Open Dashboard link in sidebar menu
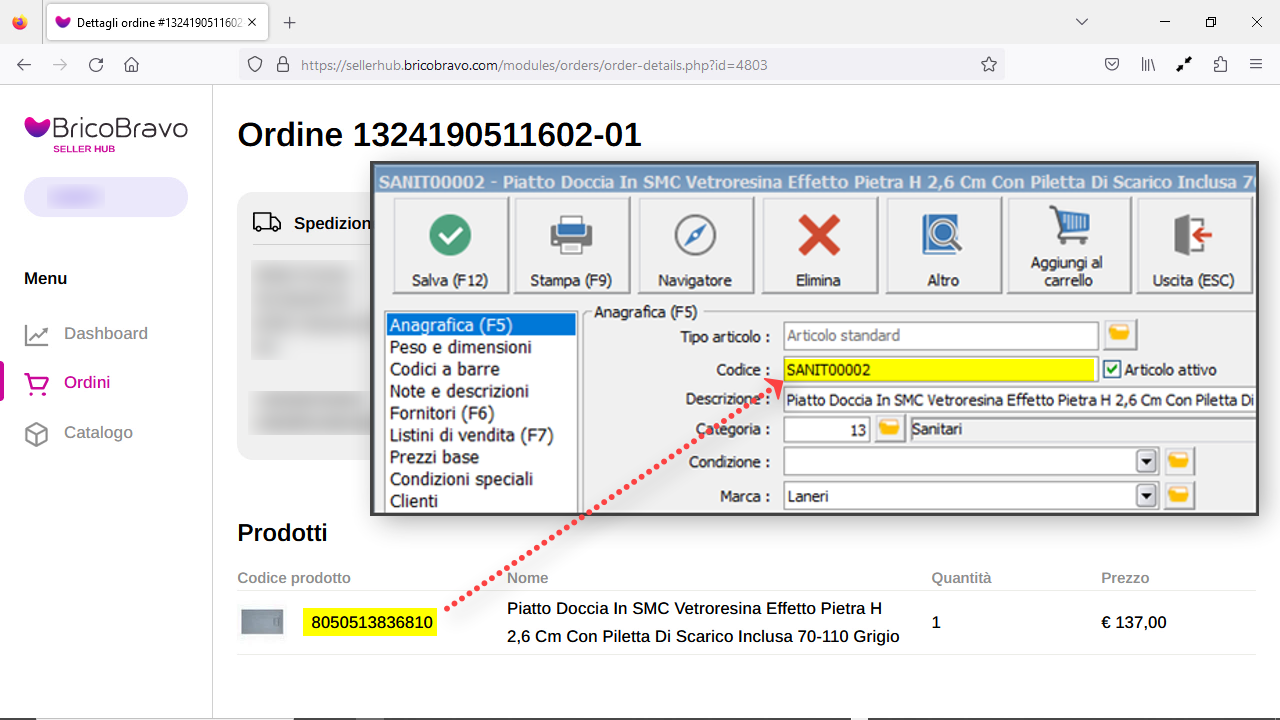Screen dimensions: 1280x720 106,334
